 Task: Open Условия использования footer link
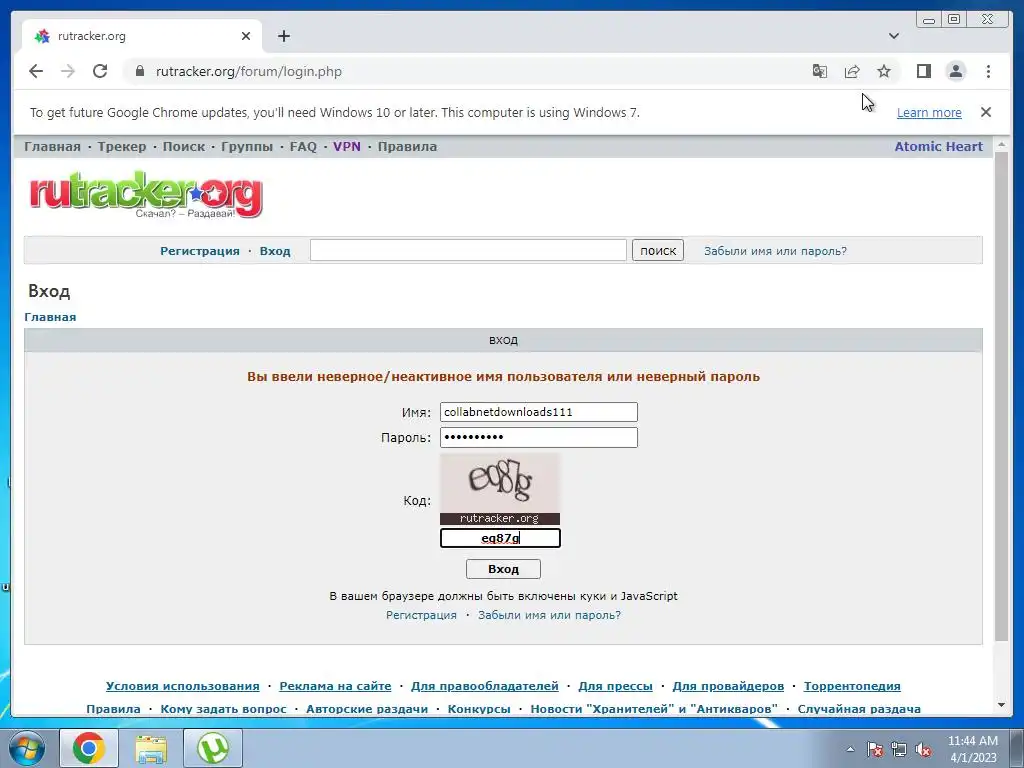click(x=183, y=686)
